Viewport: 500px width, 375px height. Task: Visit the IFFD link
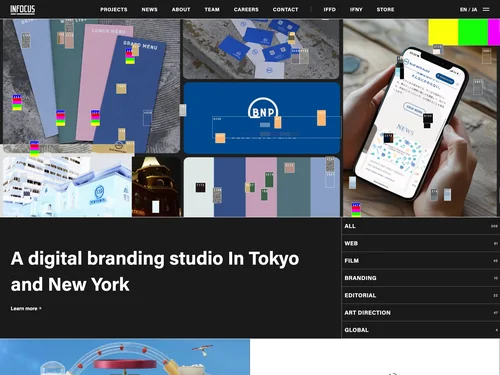coord(329,9)
